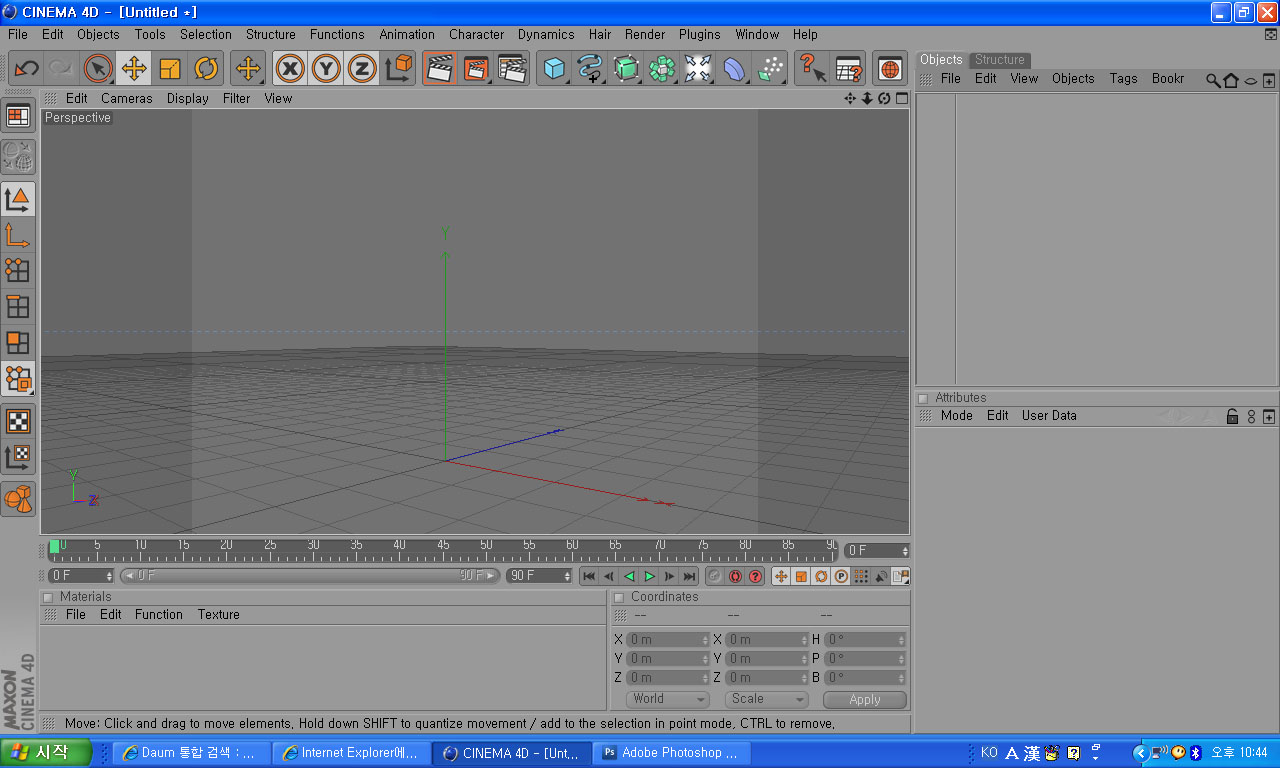Open the Structure menu
Screen dimensions: 1280x768
click(271, 34)
